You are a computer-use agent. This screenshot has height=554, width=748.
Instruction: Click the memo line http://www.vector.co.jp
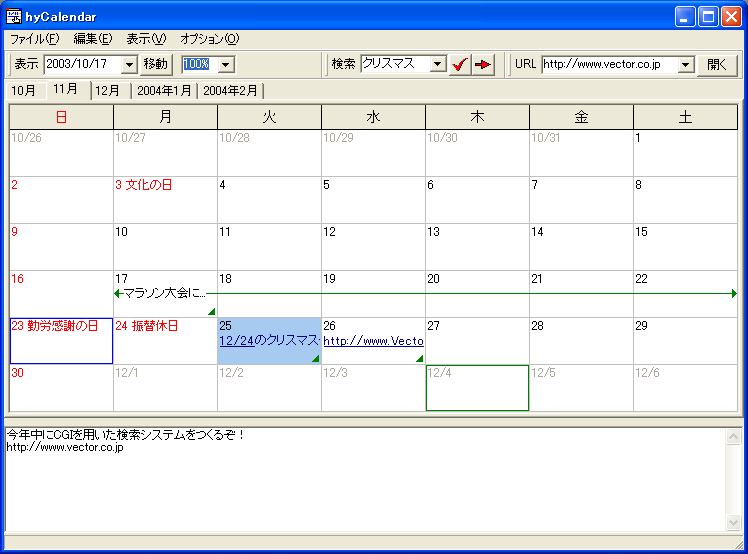click(x=65, y=447)
